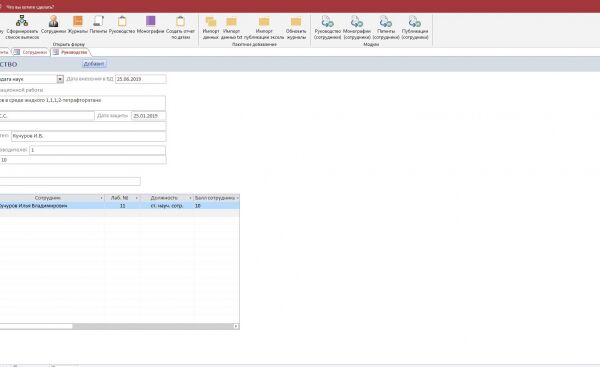The height and width of the screenshot is (367, 600).
Task: Click the dissertation title field with тетрафторэтана
Action: [82, 103]
